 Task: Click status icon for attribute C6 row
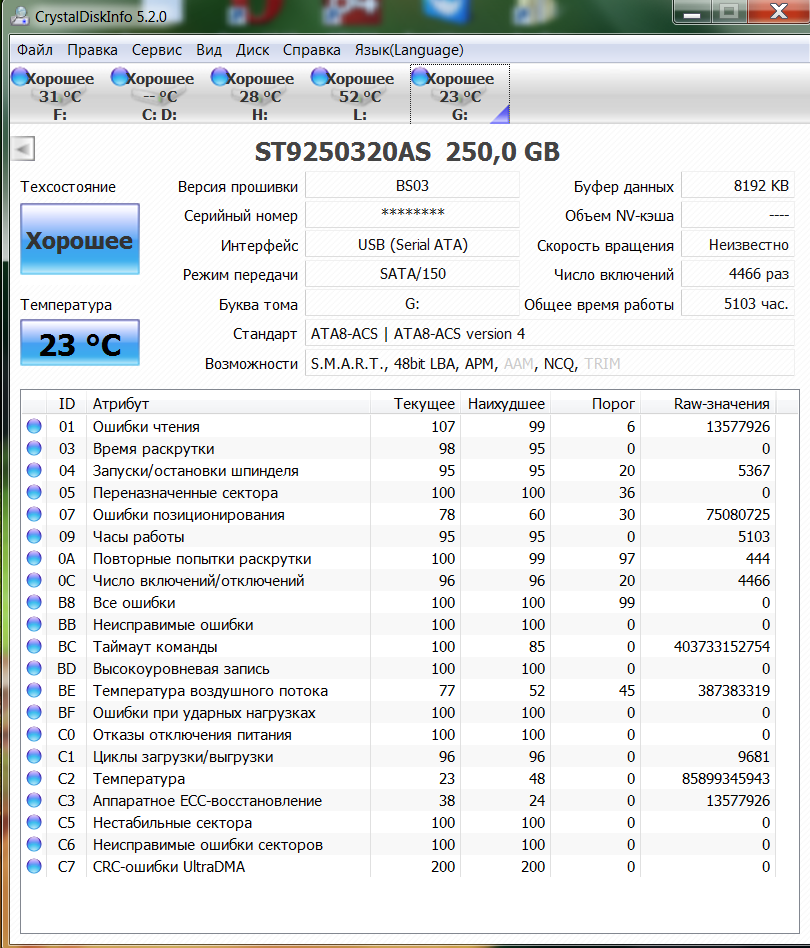pyautogui.click(x=34, y=844)
